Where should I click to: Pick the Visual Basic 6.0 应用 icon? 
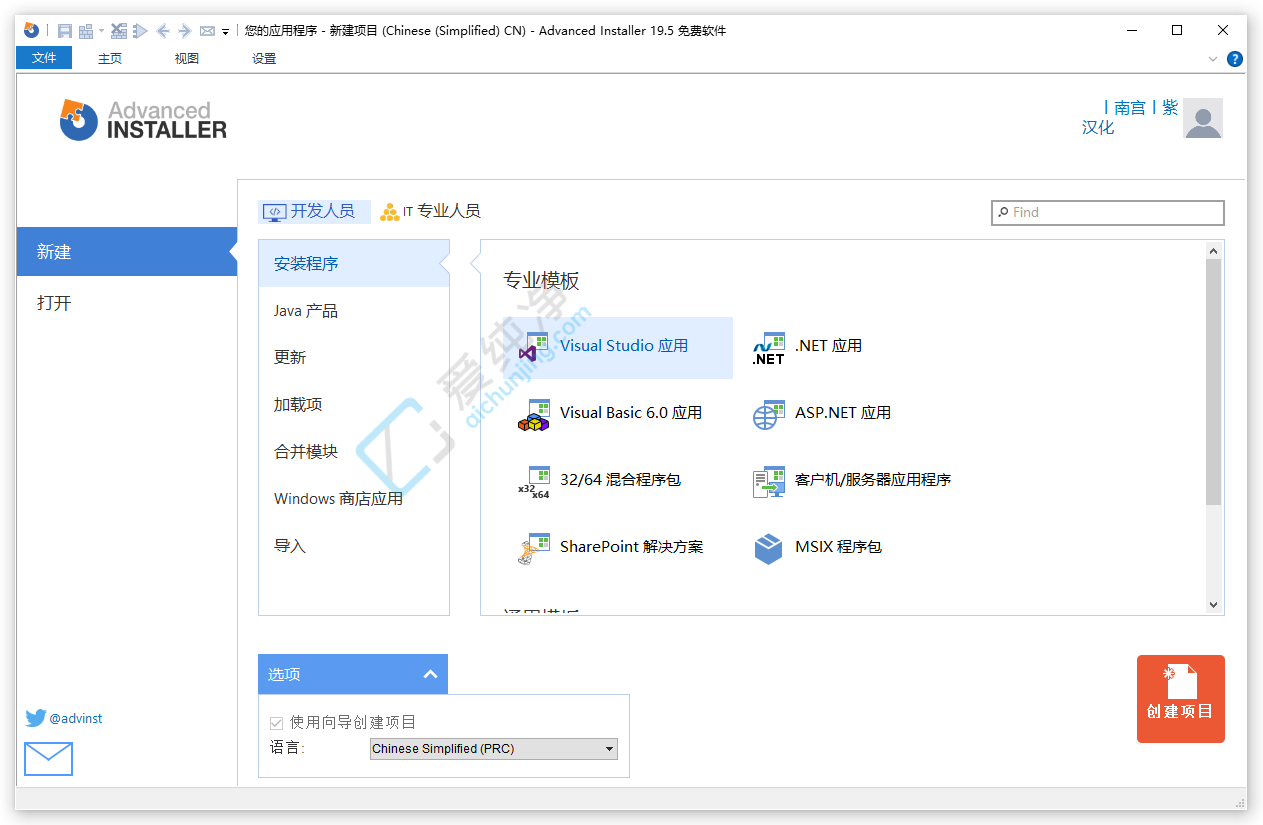(534, 414)
